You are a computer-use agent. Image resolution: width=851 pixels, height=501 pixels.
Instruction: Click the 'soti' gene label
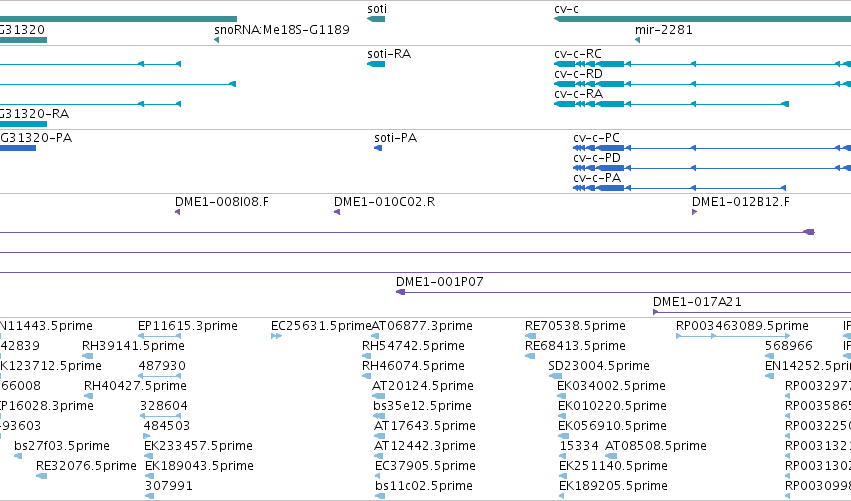(377, 9)
